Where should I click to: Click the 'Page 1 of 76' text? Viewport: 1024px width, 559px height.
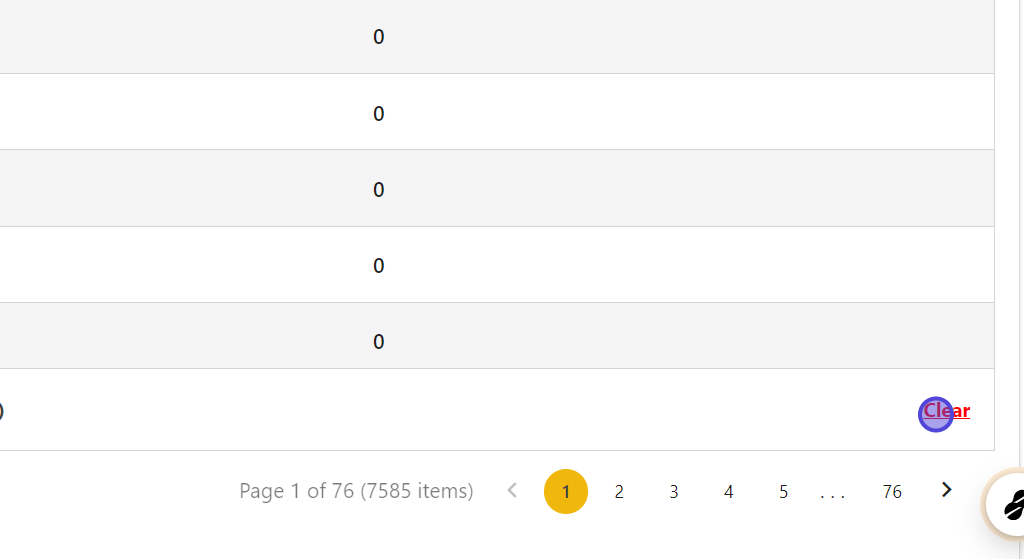(x=296, y=491)
